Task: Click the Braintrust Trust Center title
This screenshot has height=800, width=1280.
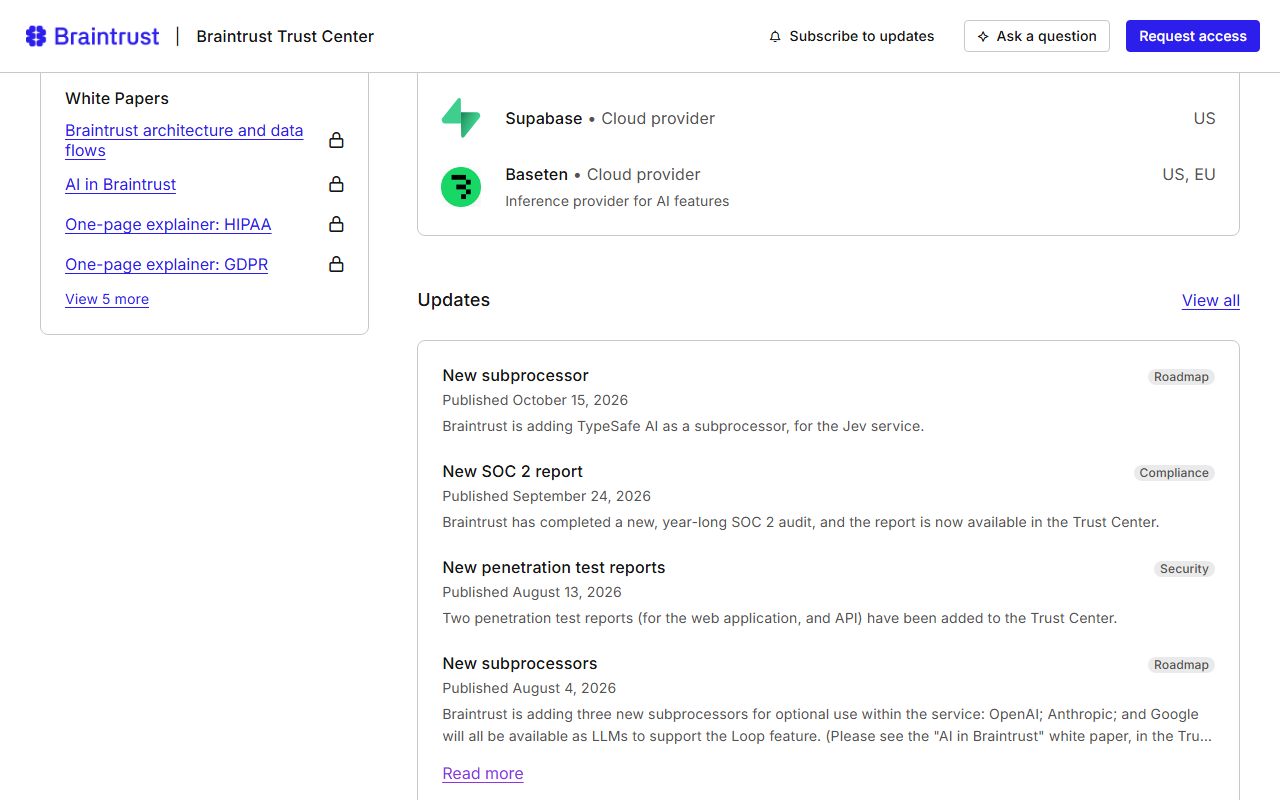Action: click(285, 36)
